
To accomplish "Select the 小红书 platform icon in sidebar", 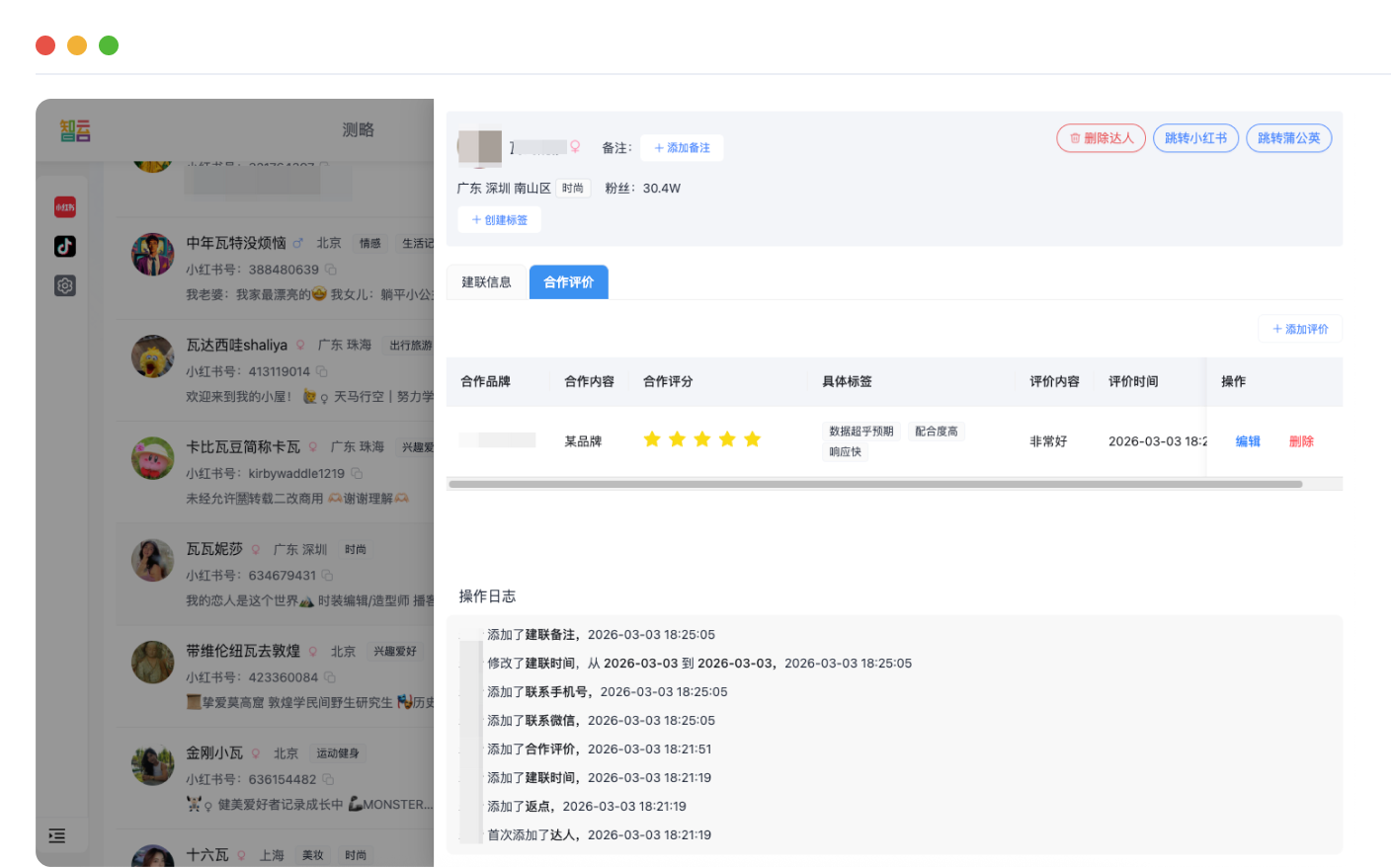I will [65, 206].
